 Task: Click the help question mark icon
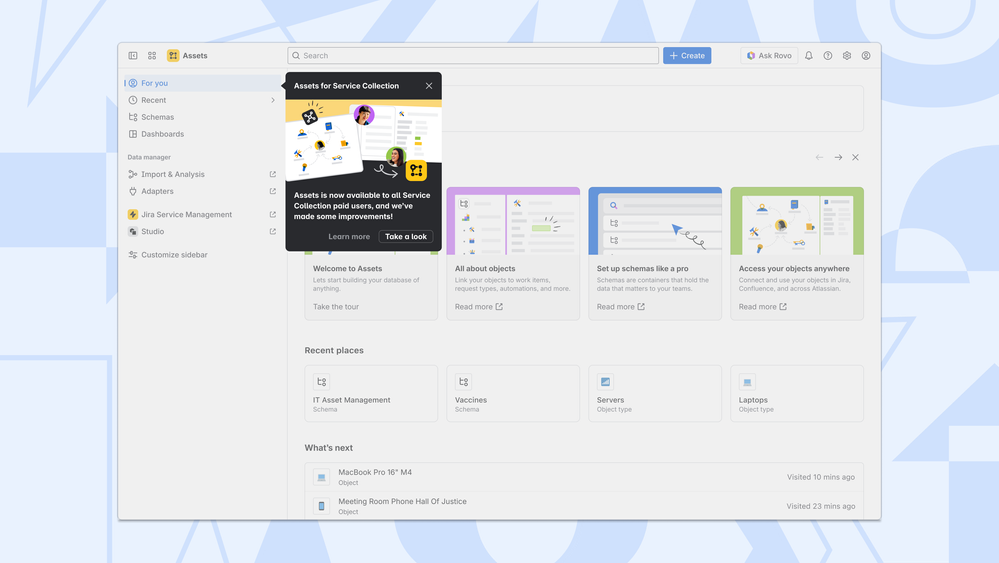tap(828, 56)
